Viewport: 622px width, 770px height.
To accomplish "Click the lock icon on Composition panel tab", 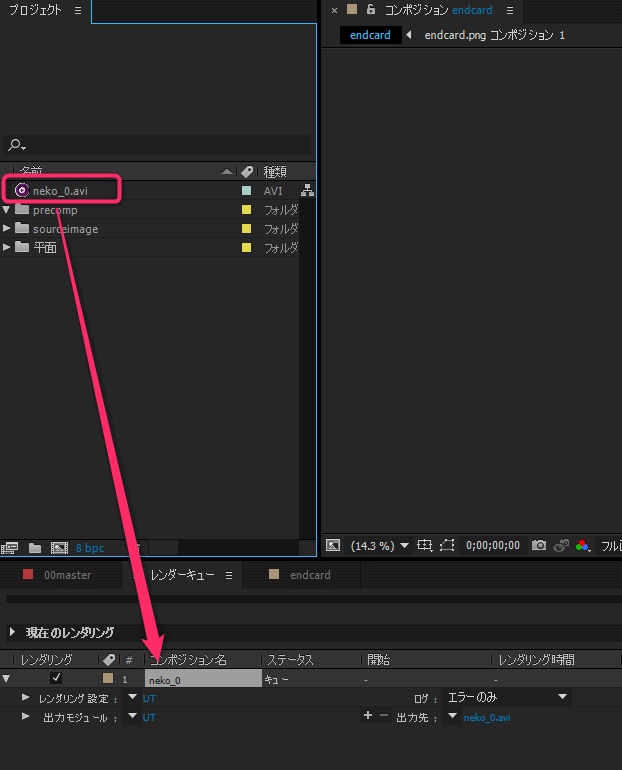I will [371, 10].
